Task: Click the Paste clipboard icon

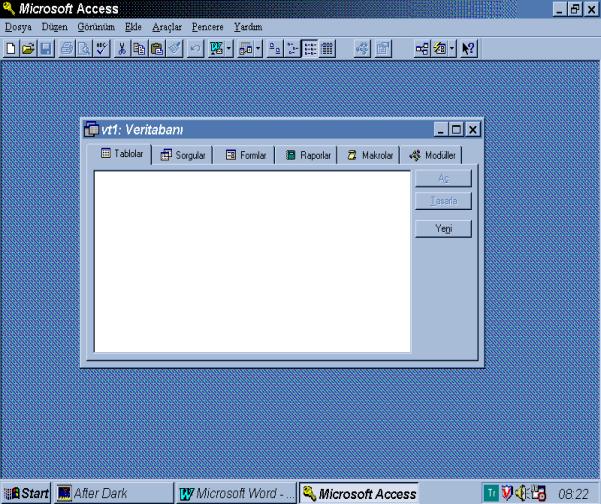Action: pos(156,47)
